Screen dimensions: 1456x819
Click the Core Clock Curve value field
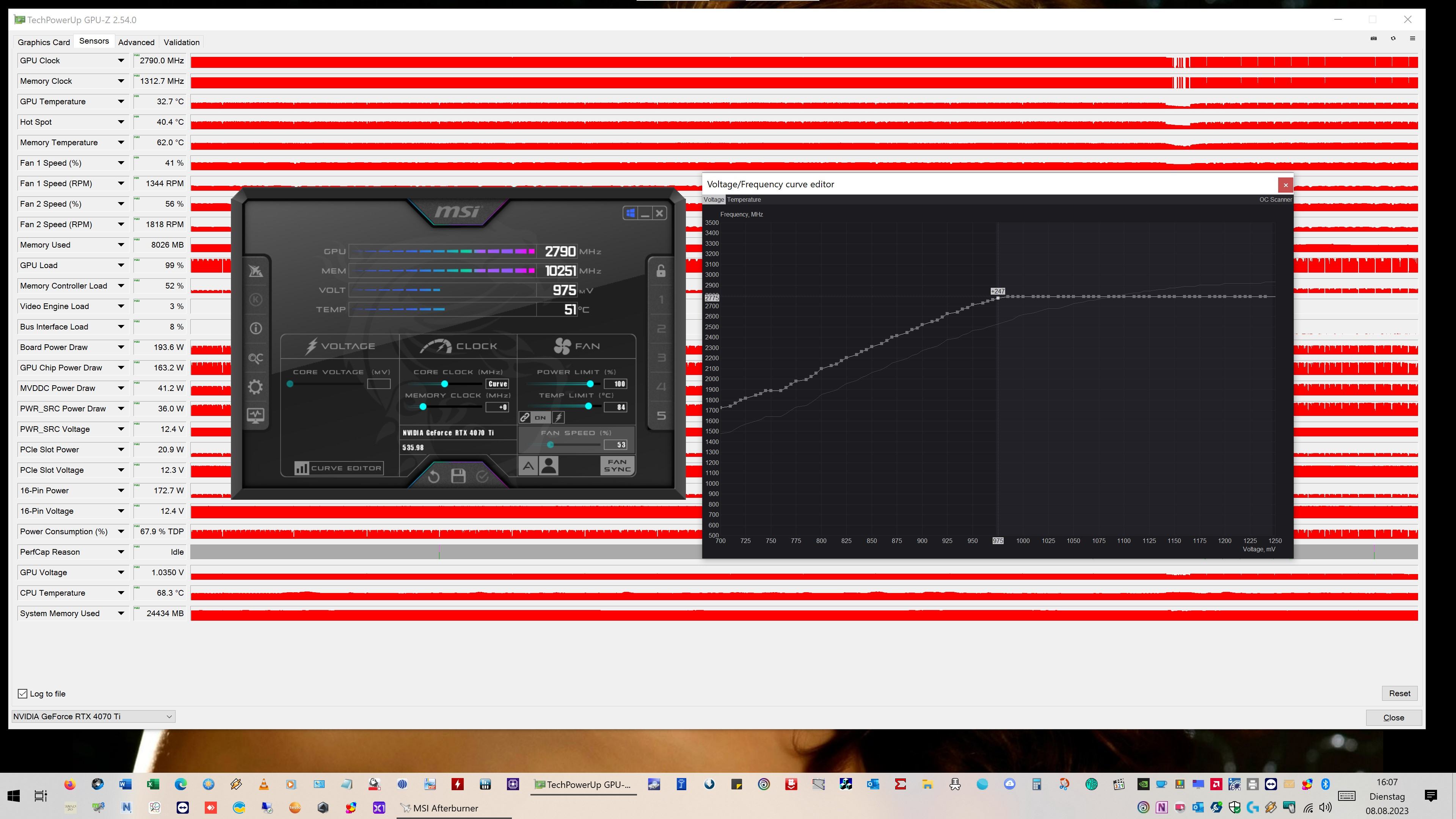497,384
